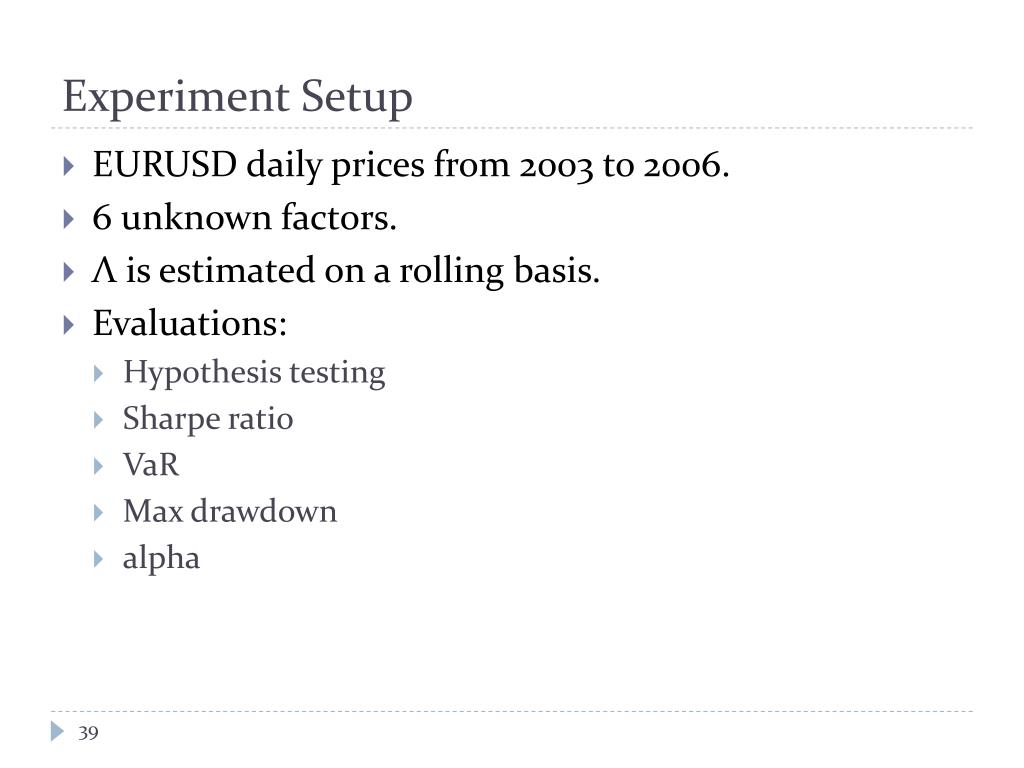Screen dimensions: 1024x768
Task: Click the bullet arrow beside Λ is estimated
Action: [69, 272]
